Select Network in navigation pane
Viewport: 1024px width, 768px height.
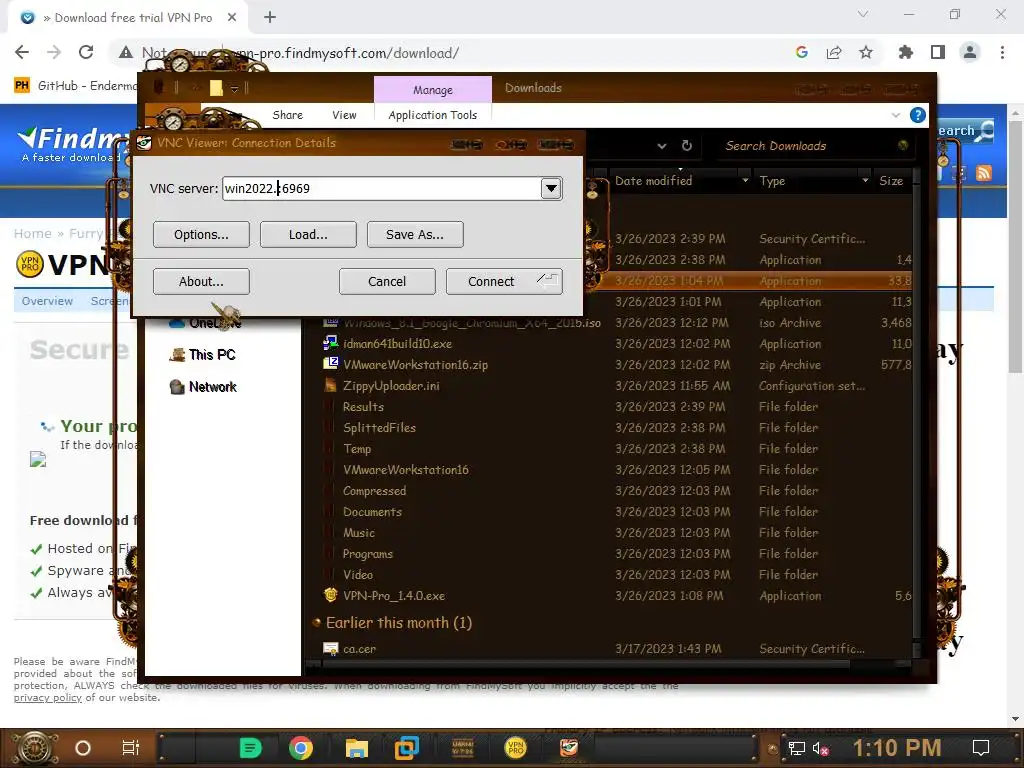203,387
